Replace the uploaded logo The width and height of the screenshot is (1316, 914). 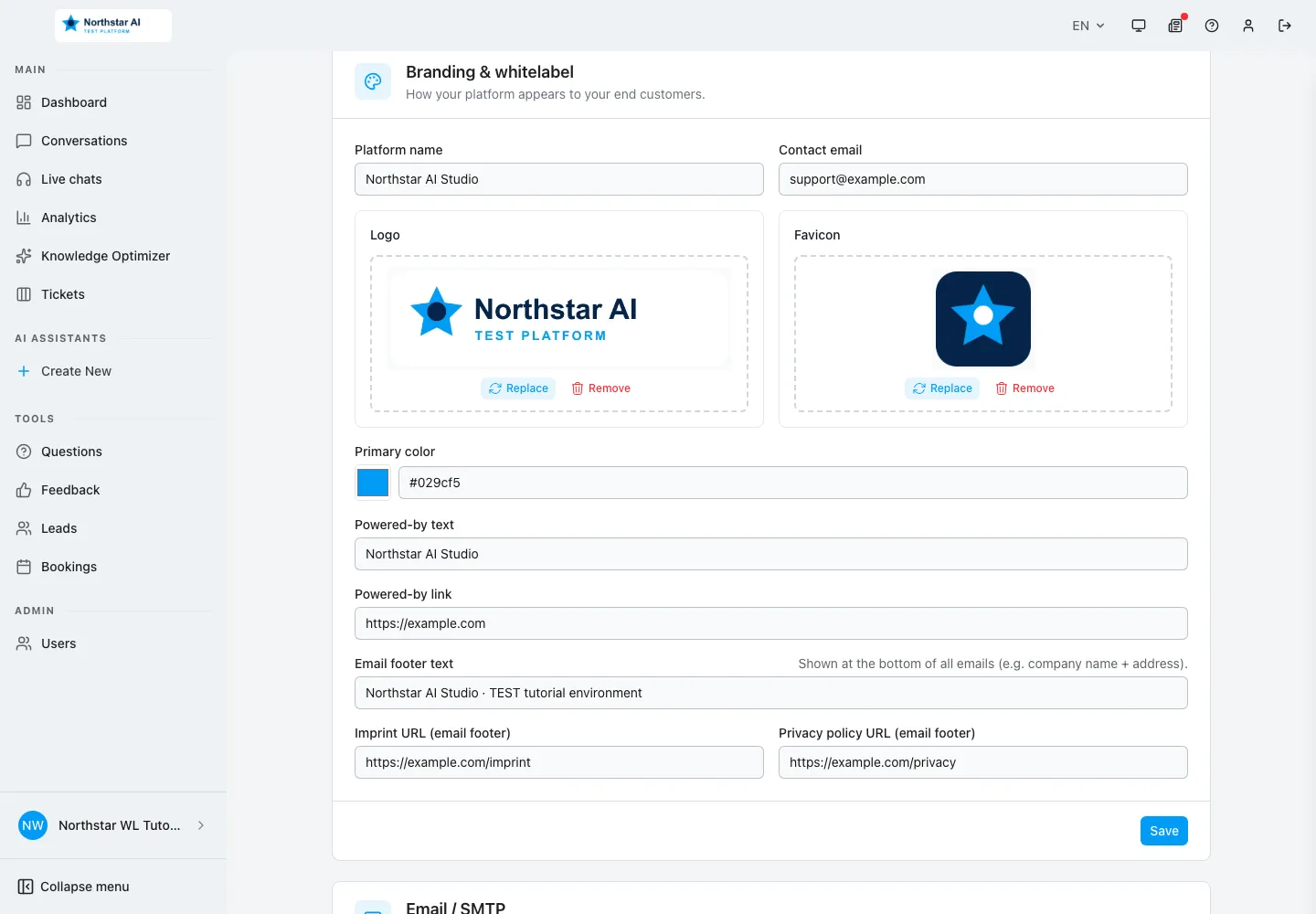[x=518, y=388]
